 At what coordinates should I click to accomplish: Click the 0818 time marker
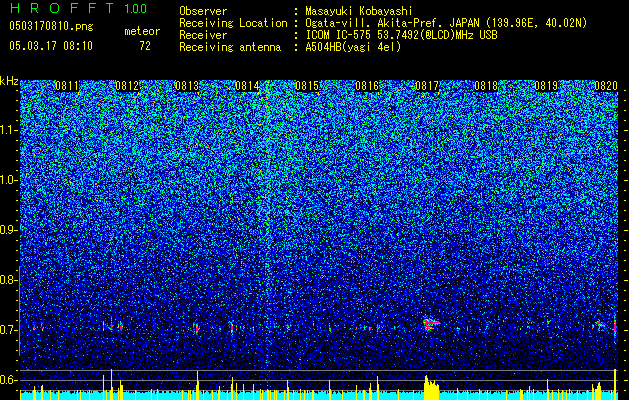[486, 86]
